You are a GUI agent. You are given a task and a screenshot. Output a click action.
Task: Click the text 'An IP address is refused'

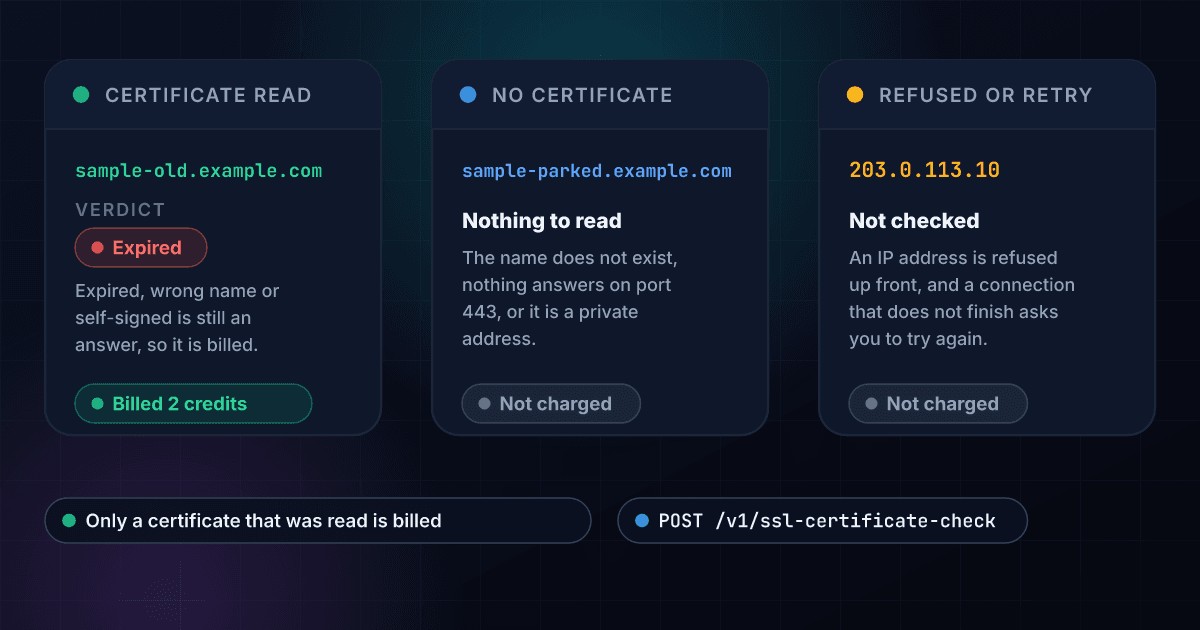pyautogui.click(x=953, y=258)
